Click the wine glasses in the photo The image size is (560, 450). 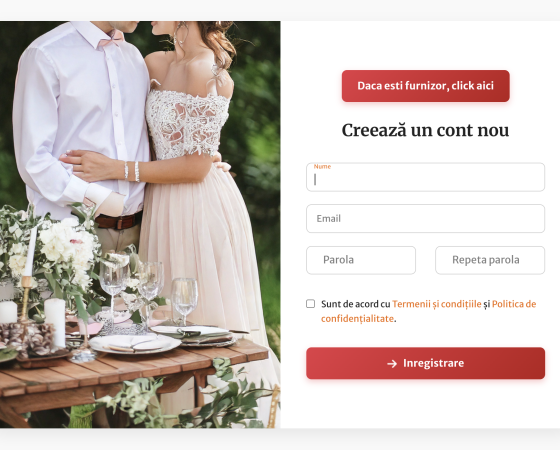(x=148, y=291)
